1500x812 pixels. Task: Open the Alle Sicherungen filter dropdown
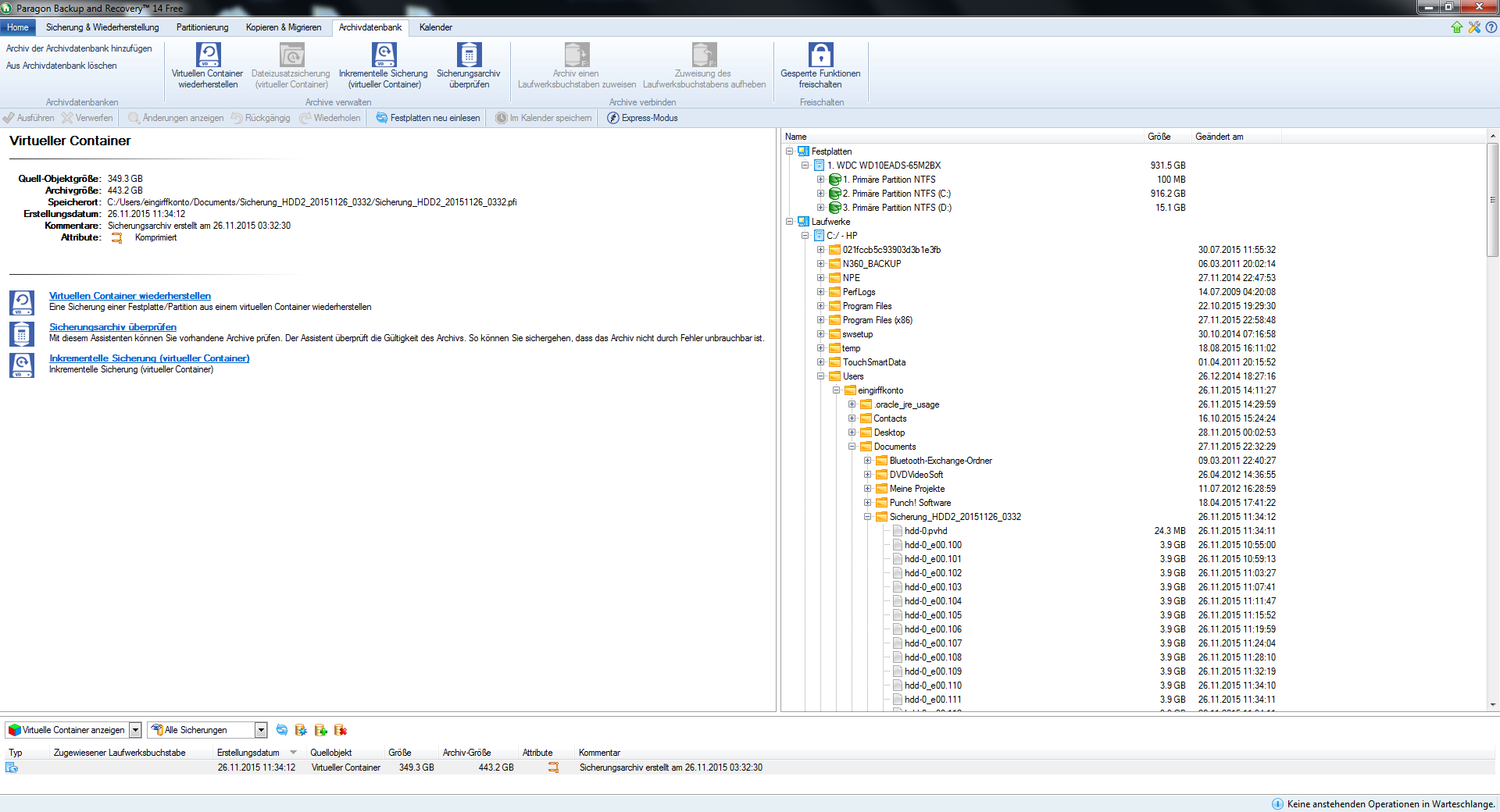tap(261, 730)
